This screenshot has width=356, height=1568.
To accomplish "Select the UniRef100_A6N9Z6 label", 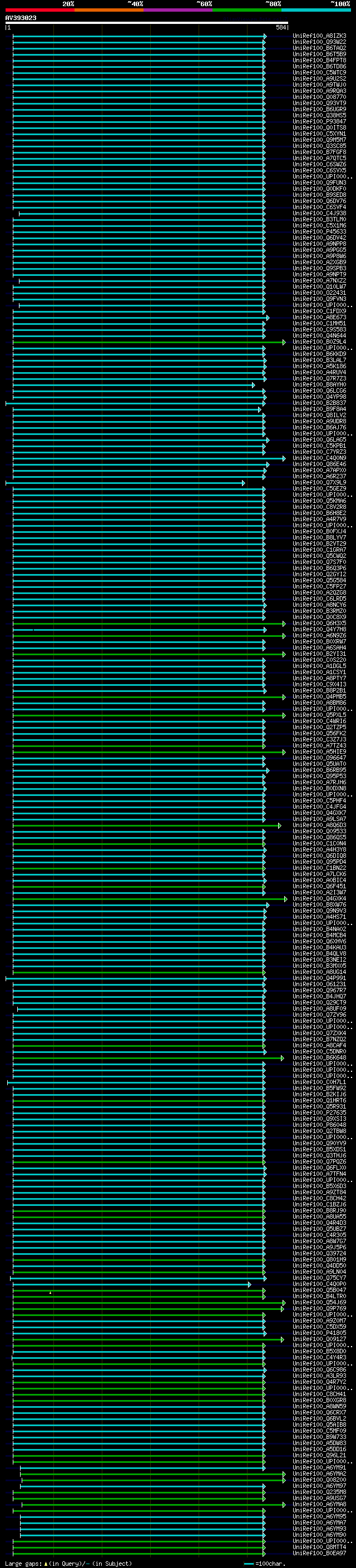I will point(319,635).
